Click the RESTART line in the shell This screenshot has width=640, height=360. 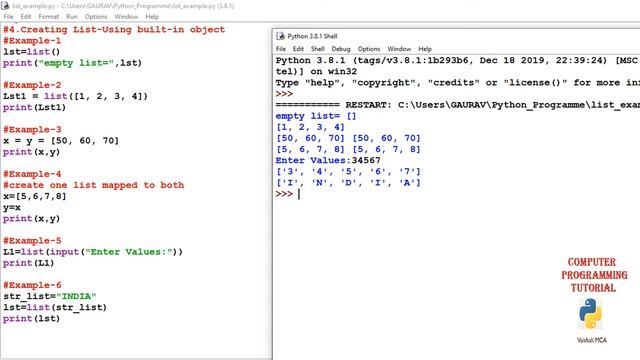pos(458,105)
